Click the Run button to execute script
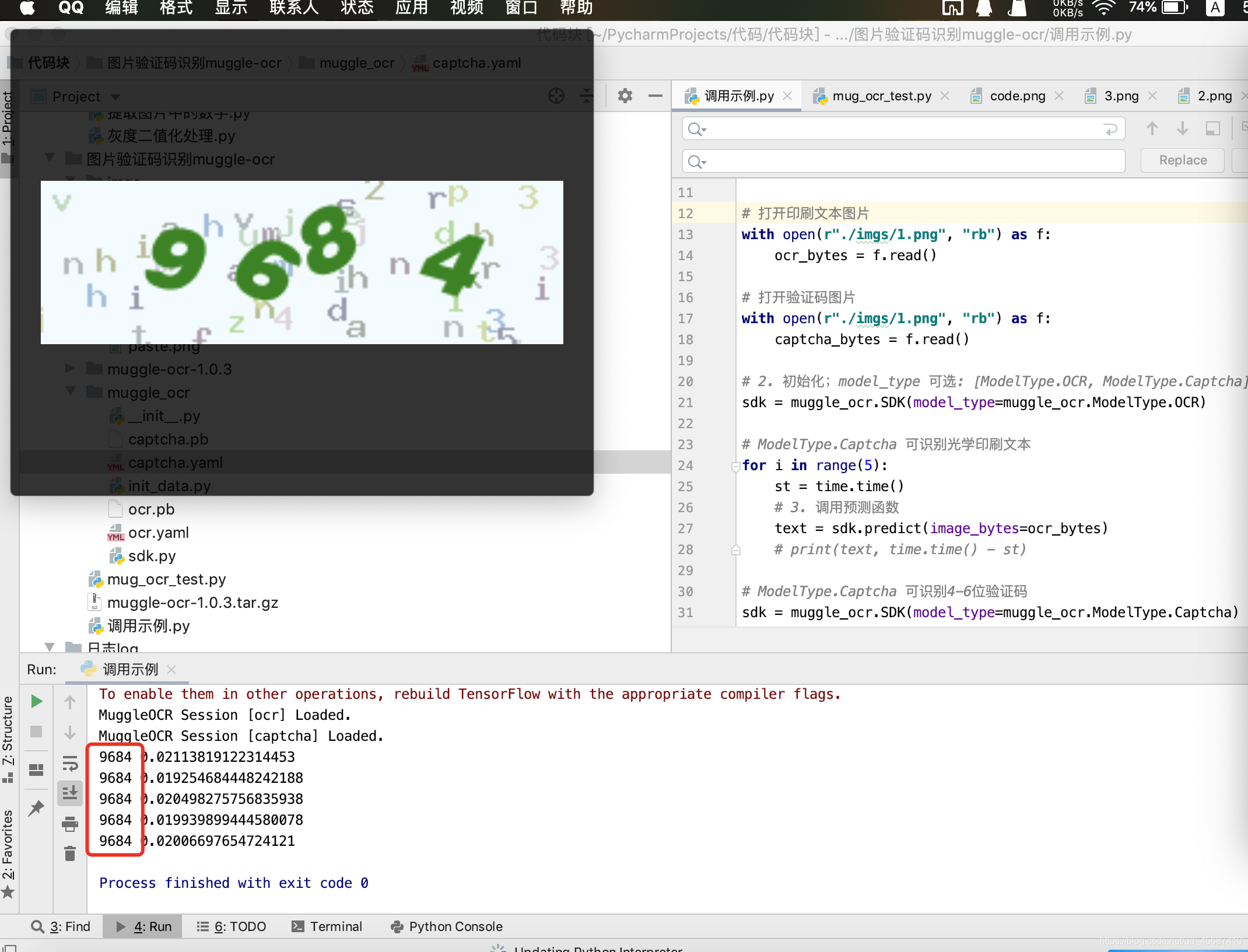The image size is (1248, 952). pos(35,699)
